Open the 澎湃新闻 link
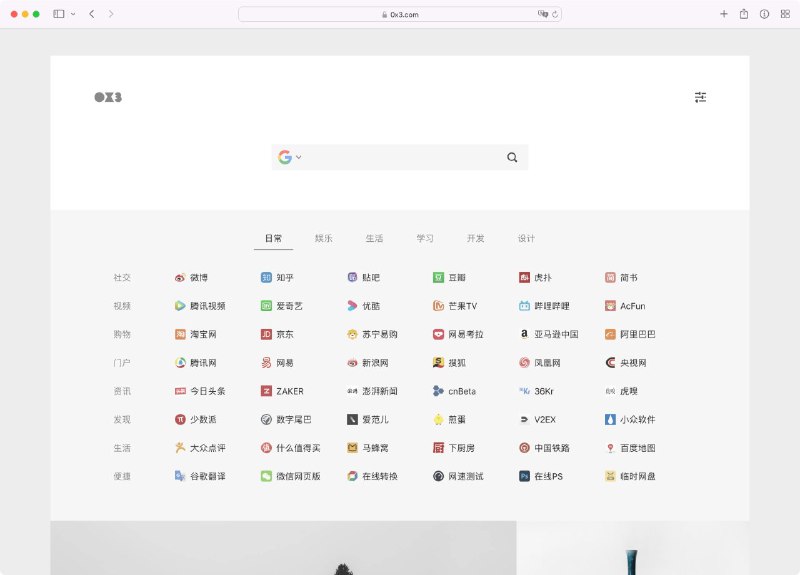This screenshot has width=800, height=575. point(372,391)
